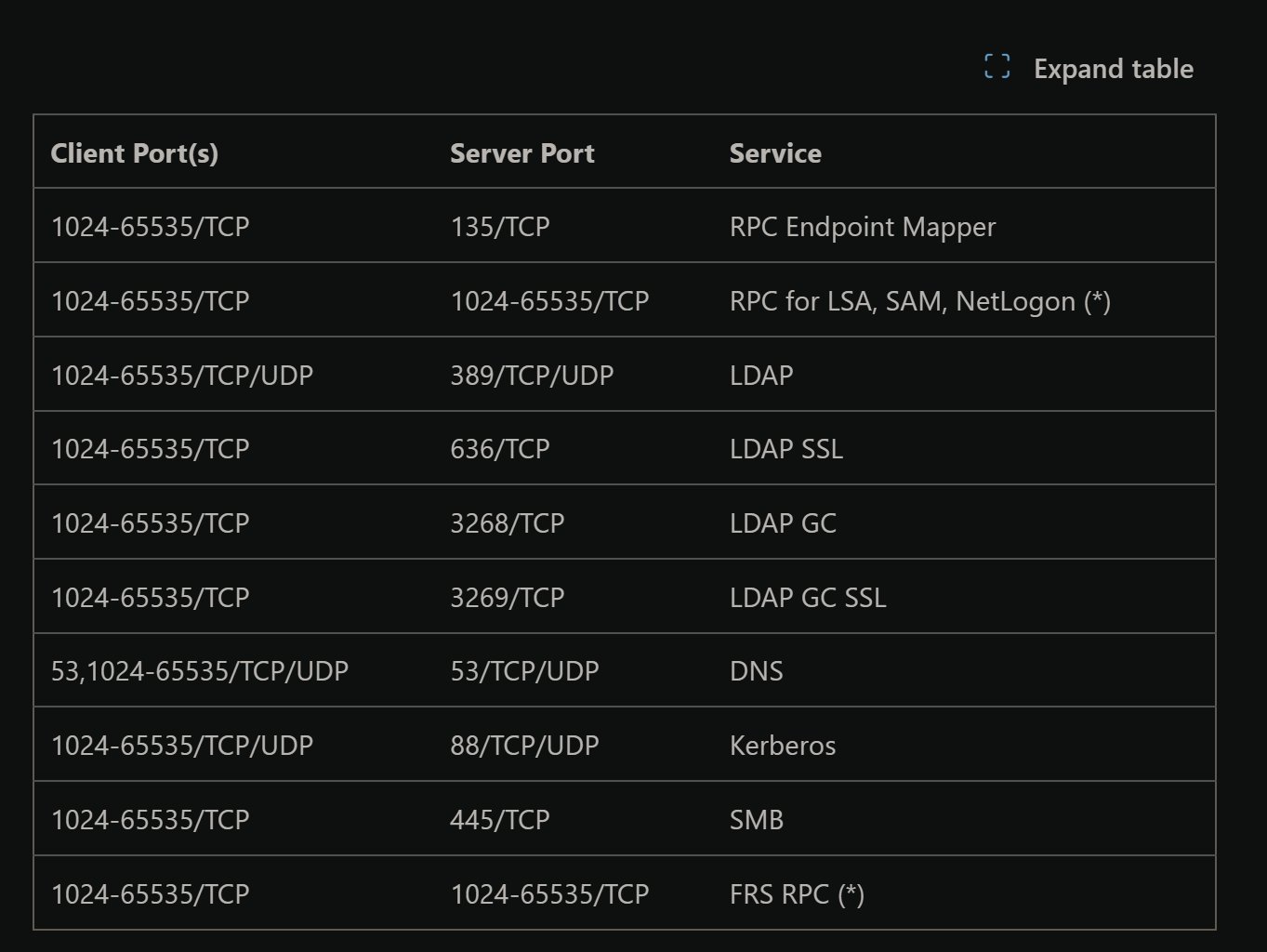Select the Service column header
1267x952 pixels.
click(774, 152)
